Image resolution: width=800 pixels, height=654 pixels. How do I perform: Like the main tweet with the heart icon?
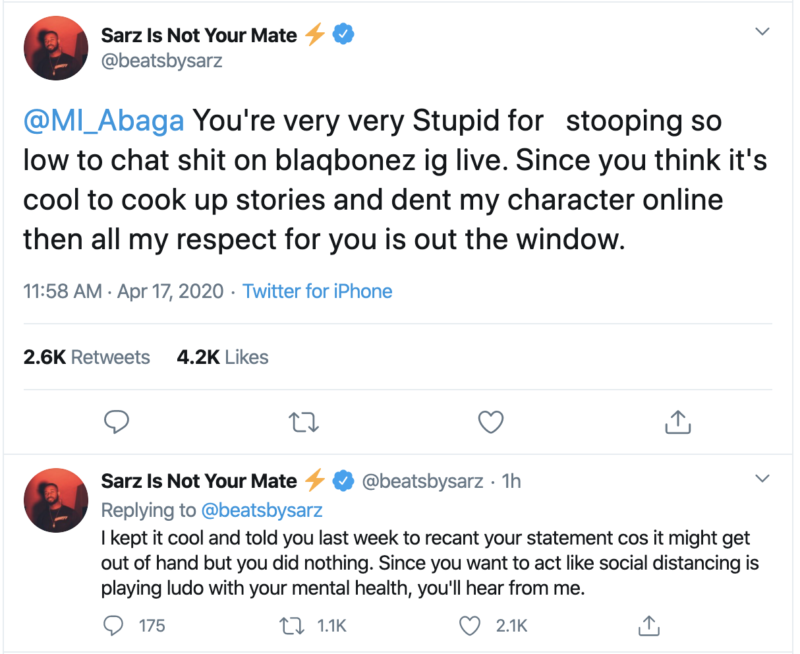[x=490, y=423]
